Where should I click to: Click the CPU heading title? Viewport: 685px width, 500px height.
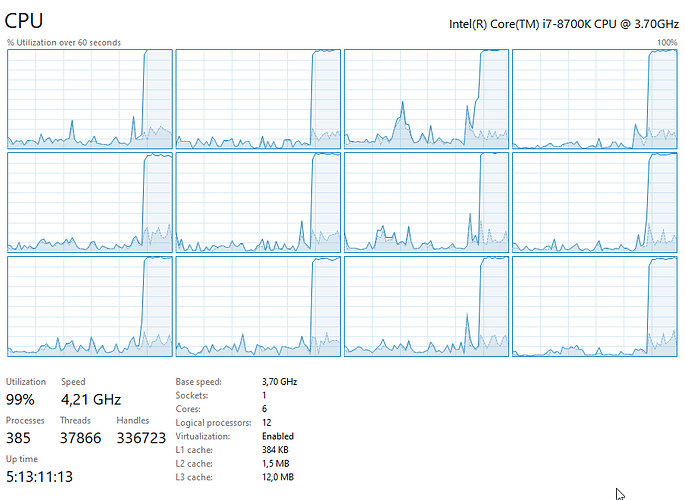(x=24, y=21)
